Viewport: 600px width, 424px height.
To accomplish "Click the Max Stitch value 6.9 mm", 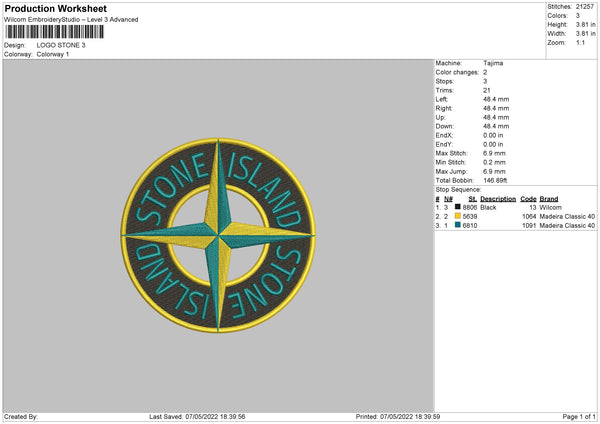I will pos(494,153).
